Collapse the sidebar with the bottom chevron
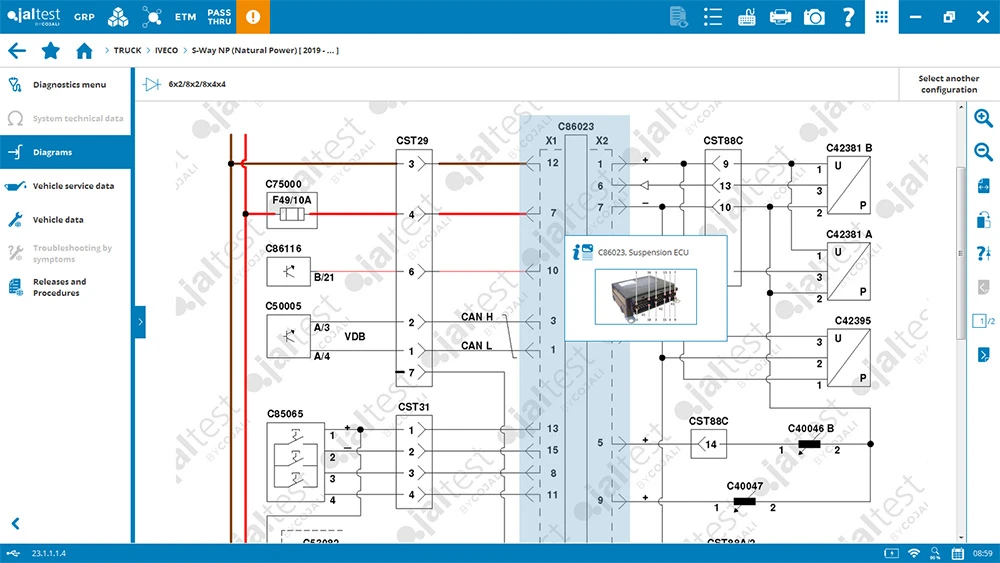Screen dimensions: 1000x563 (x=16, y=523)
